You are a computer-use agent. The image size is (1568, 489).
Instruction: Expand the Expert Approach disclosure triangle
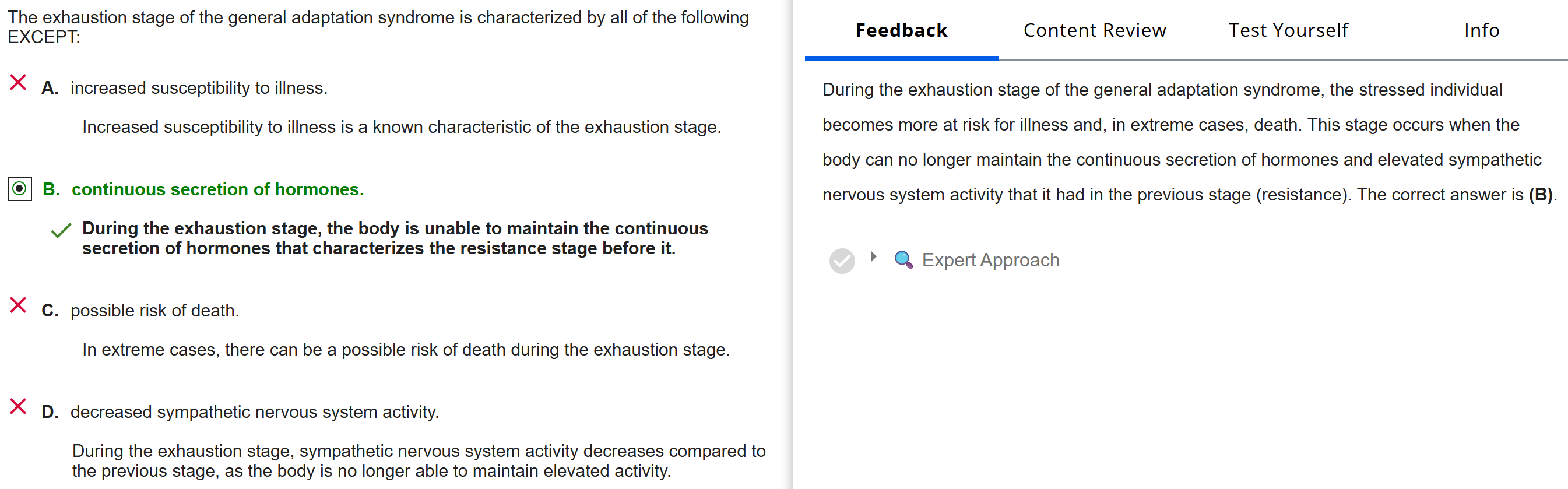point(874,257)
